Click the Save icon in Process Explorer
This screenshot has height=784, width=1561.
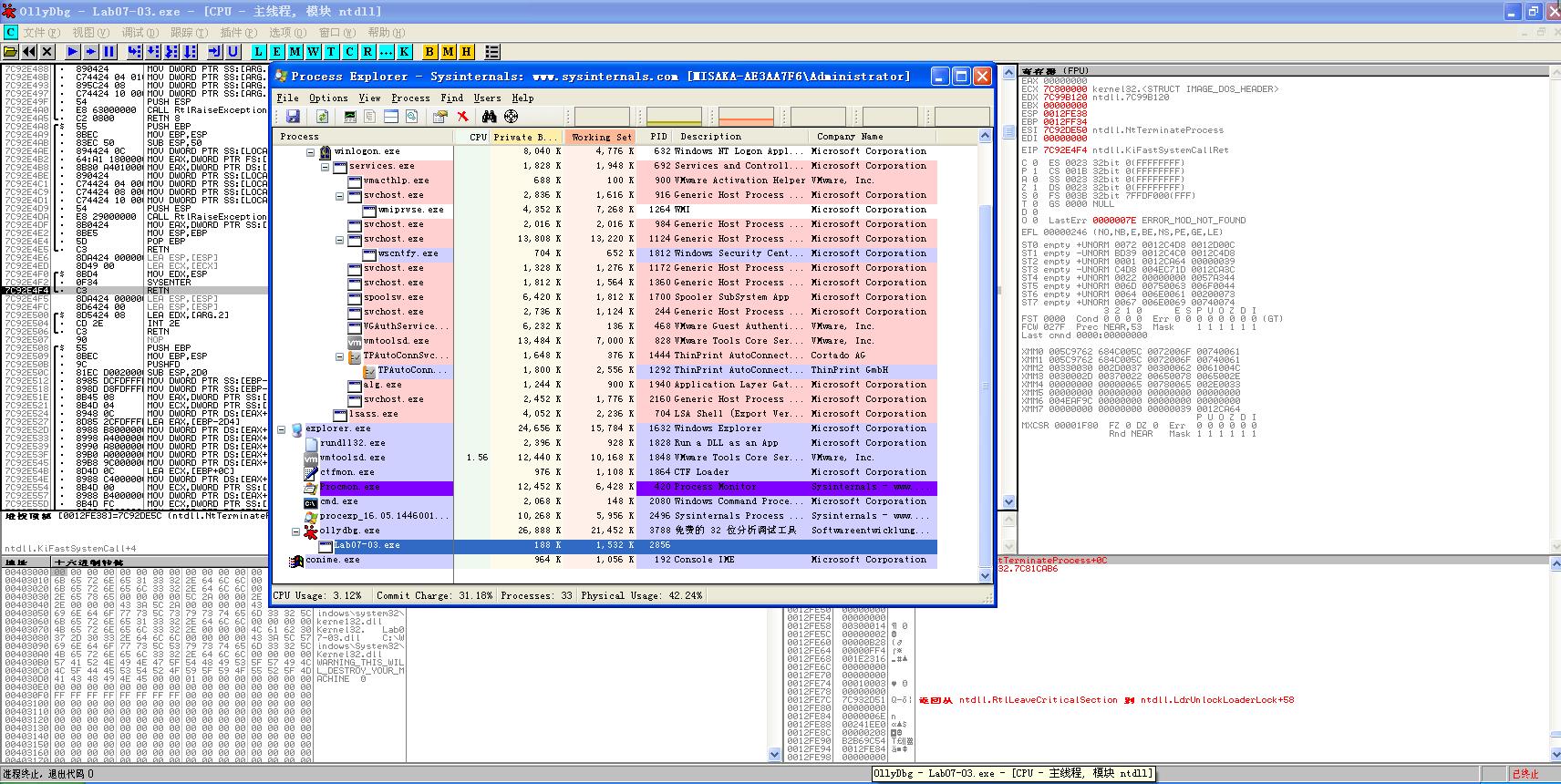point(293,116)
